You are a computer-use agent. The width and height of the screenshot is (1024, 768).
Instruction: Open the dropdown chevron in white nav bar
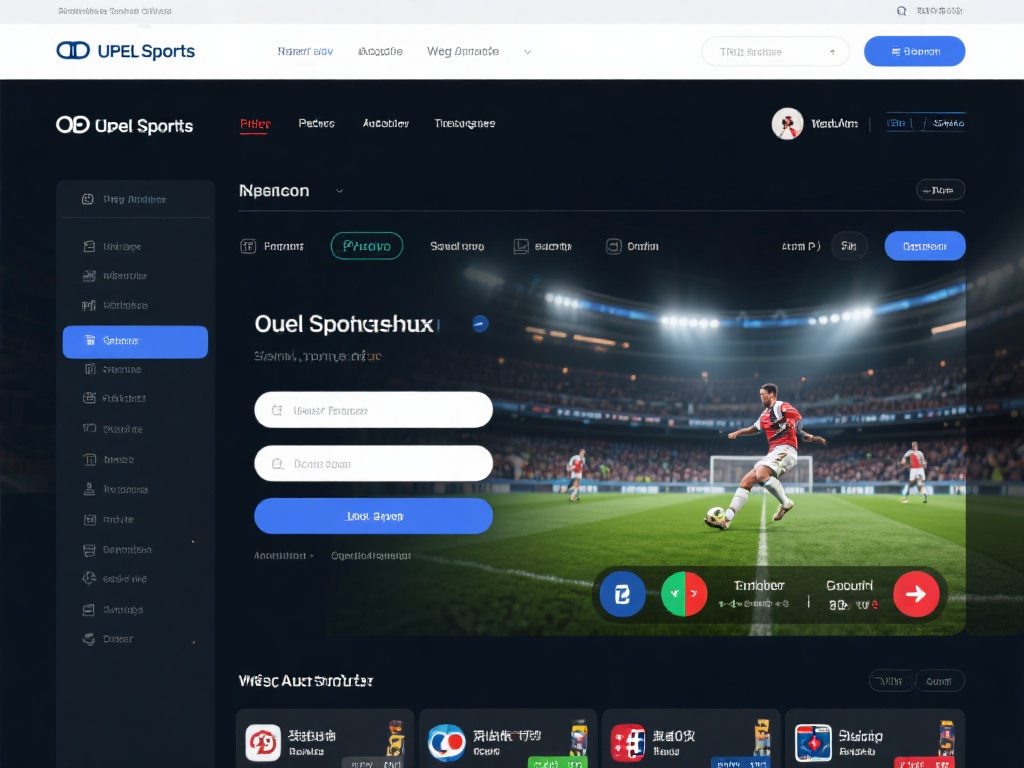pyautogui.click(x=527, y=52)
